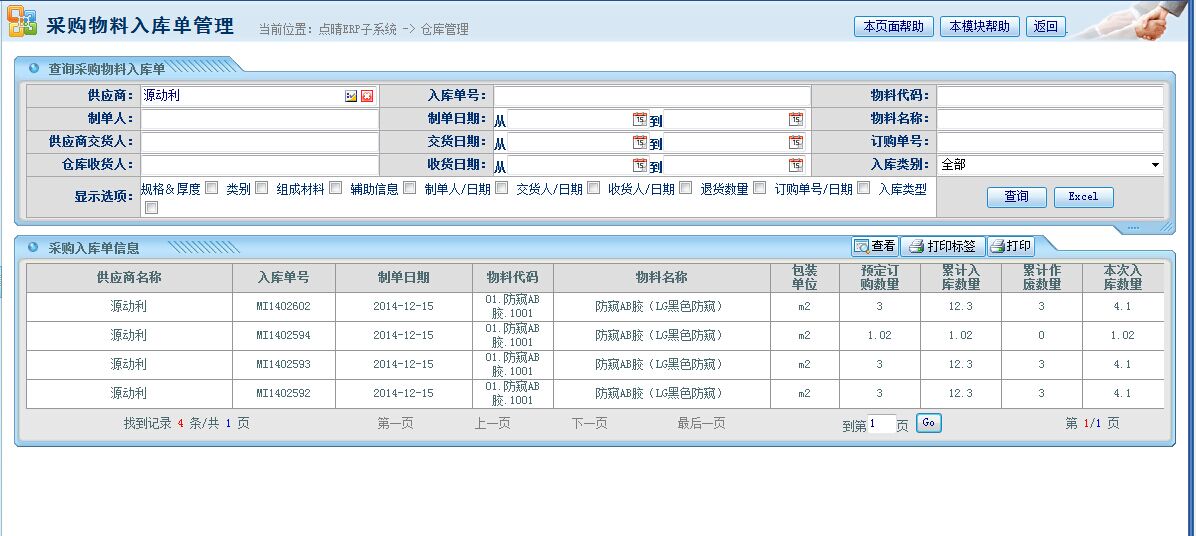Open 本页面帮助 page help

point(894,27)
